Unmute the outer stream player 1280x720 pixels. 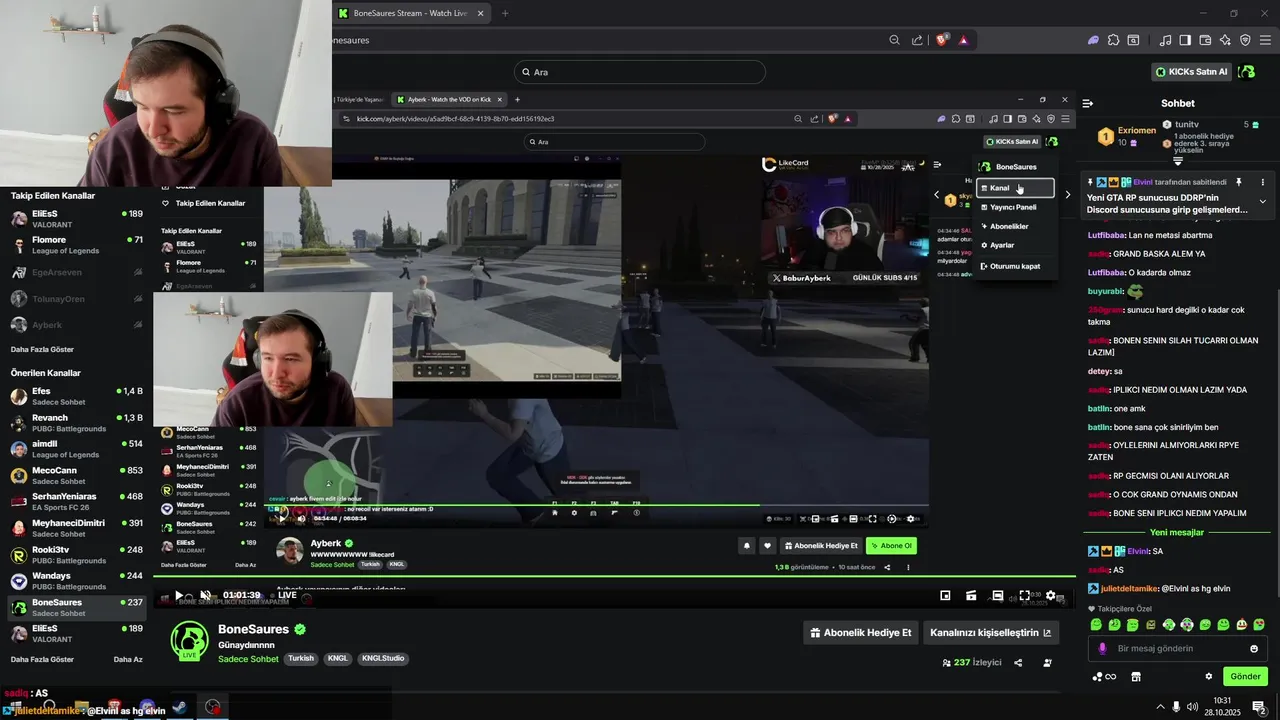tap(205, 595)
